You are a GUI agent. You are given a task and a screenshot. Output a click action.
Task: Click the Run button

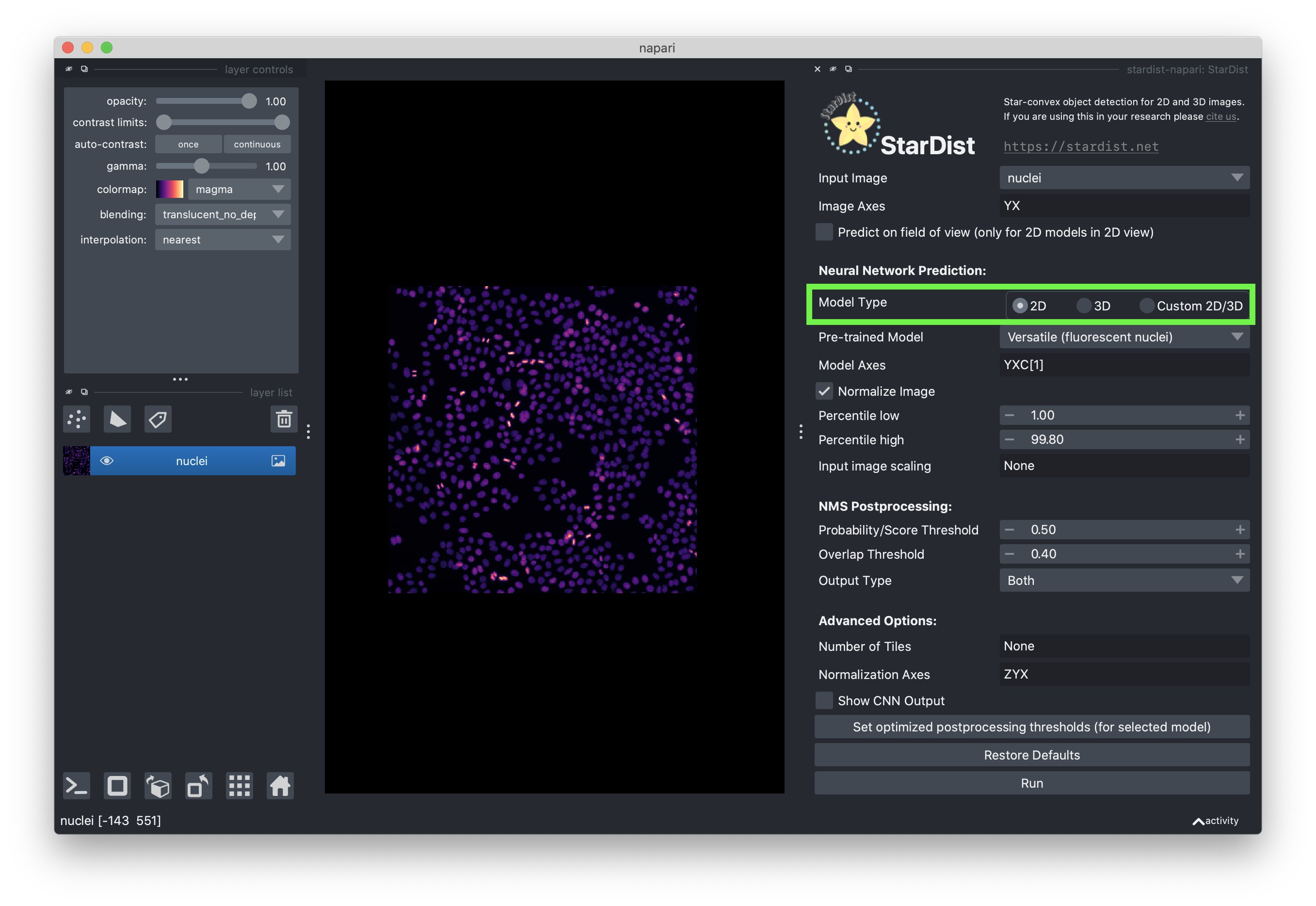[1032, 783]
